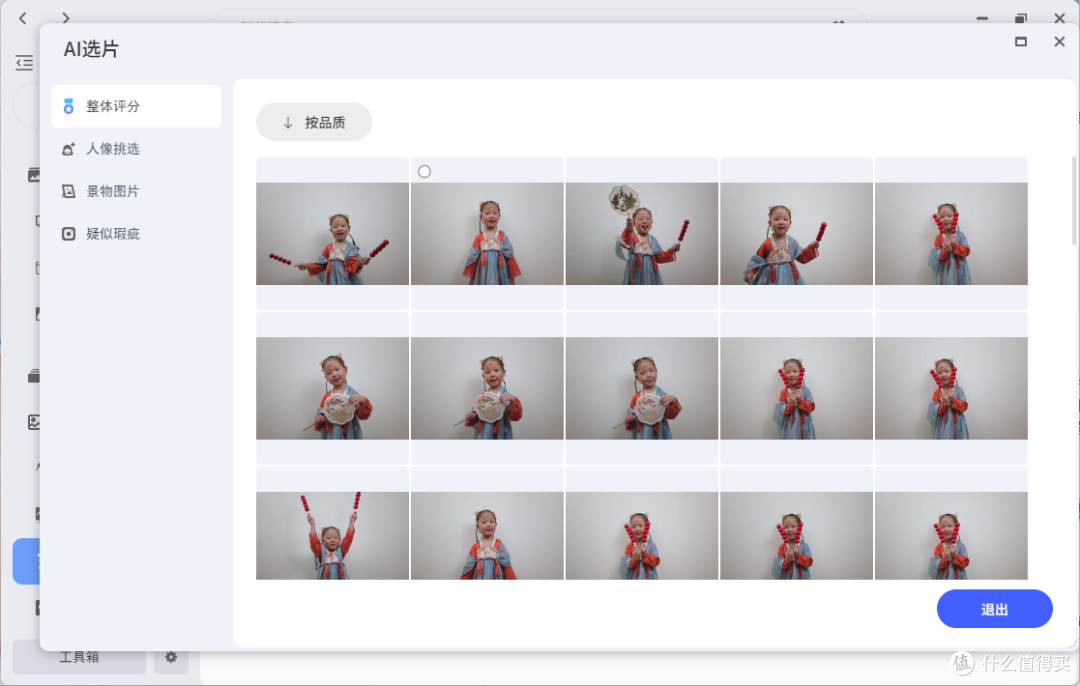Click the 景物图片 landscape icon
The width and height of the screenshot is (1080, 686).
pyautogui.click(x=68, y=191)
